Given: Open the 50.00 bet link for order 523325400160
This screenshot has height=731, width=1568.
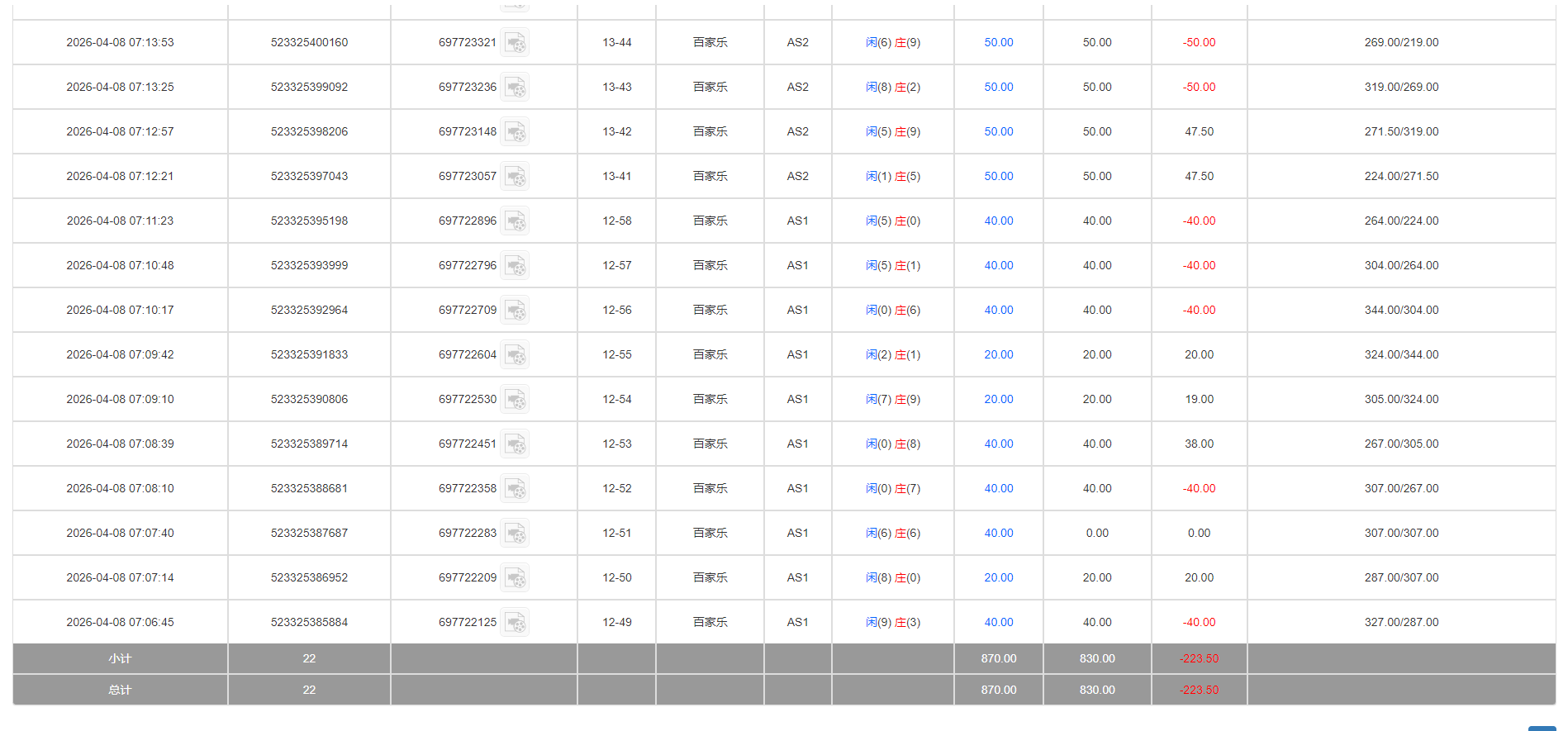Looking at the screenshot, I should click(x=998, y=43).
